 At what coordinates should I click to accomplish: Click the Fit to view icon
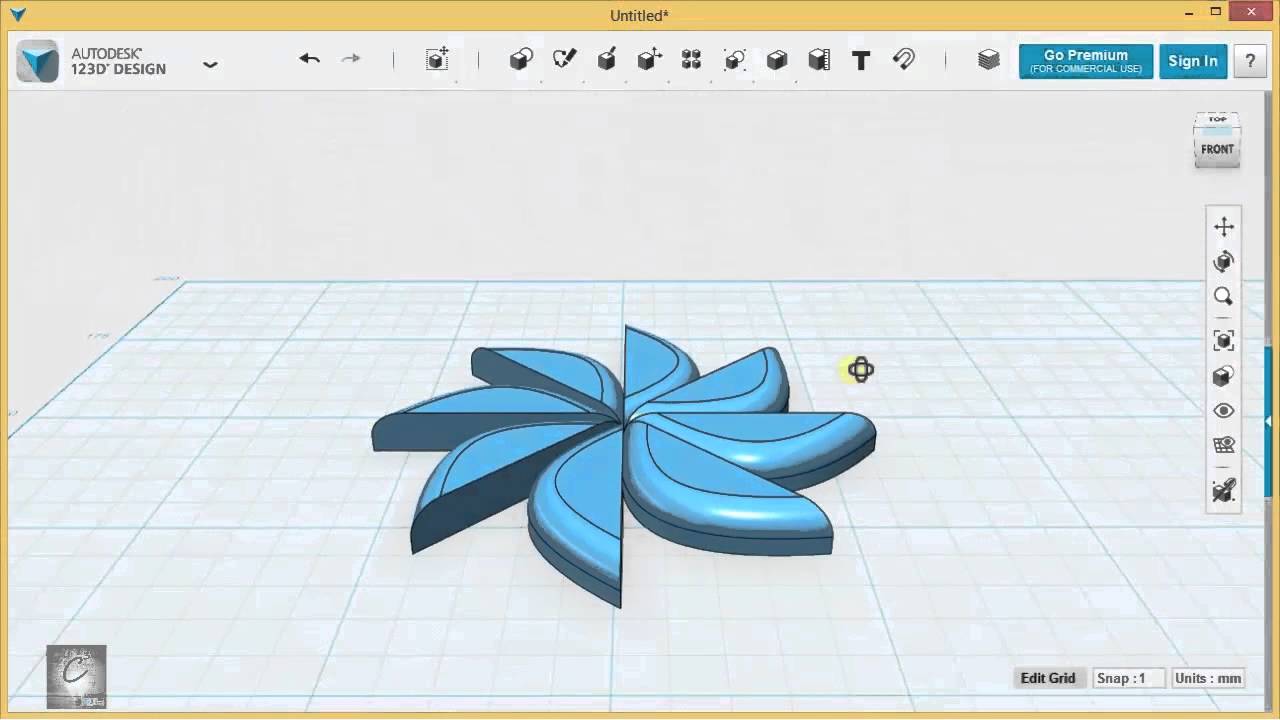(1224, 341)
